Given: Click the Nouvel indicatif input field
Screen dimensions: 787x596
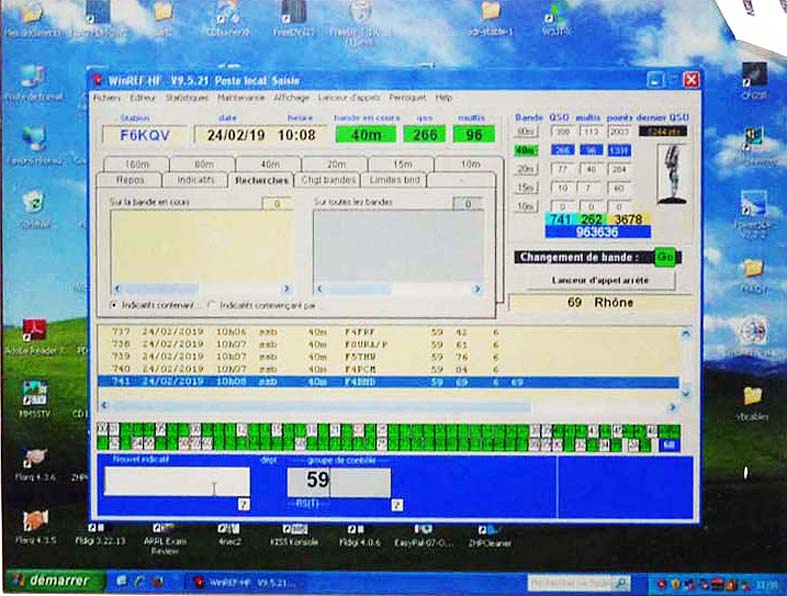Looking at the screenshot, I should pos(177,482).
